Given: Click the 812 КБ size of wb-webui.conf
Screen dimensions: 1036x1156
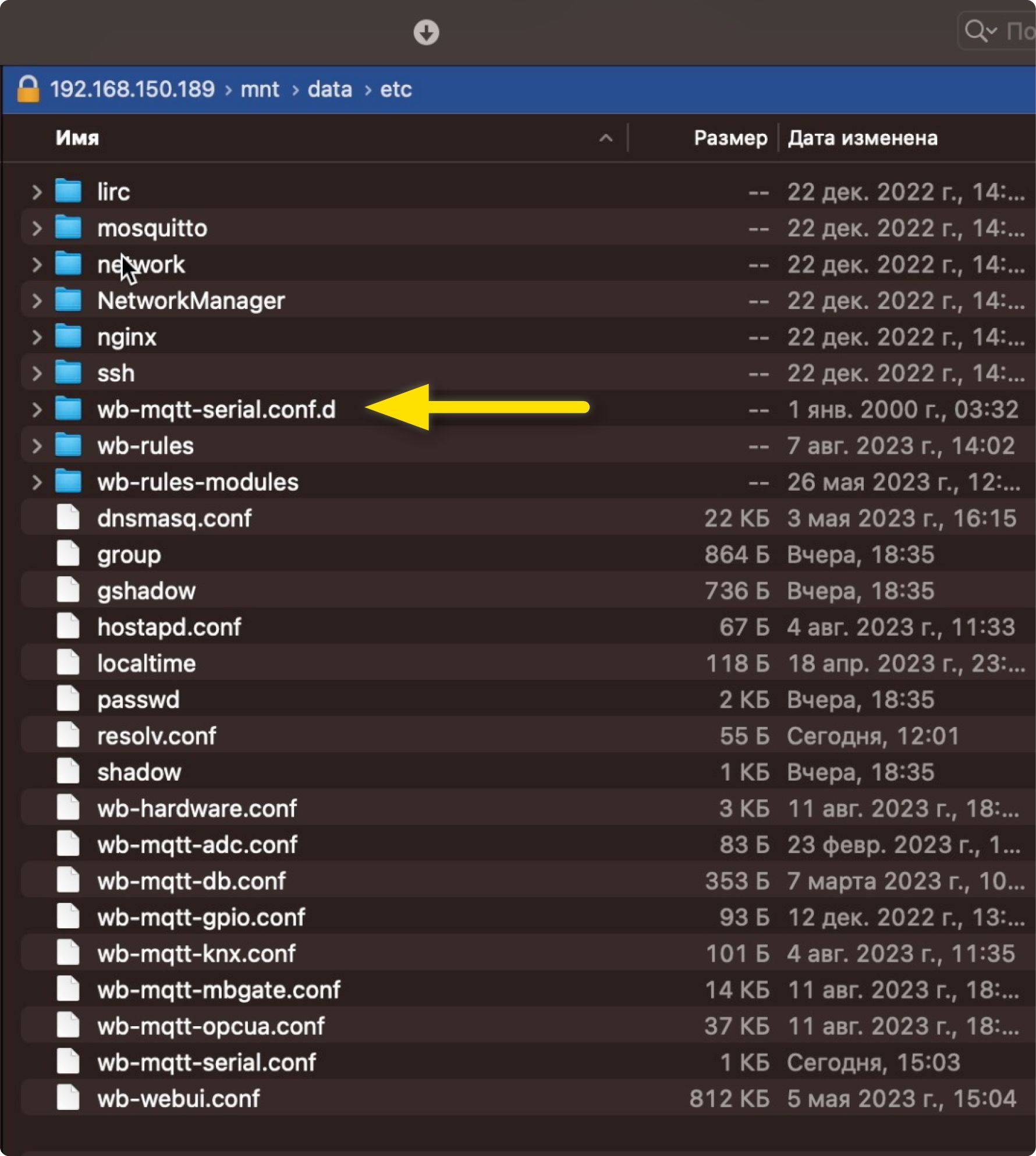Looking at the screenshot, I should (729, 1099).
